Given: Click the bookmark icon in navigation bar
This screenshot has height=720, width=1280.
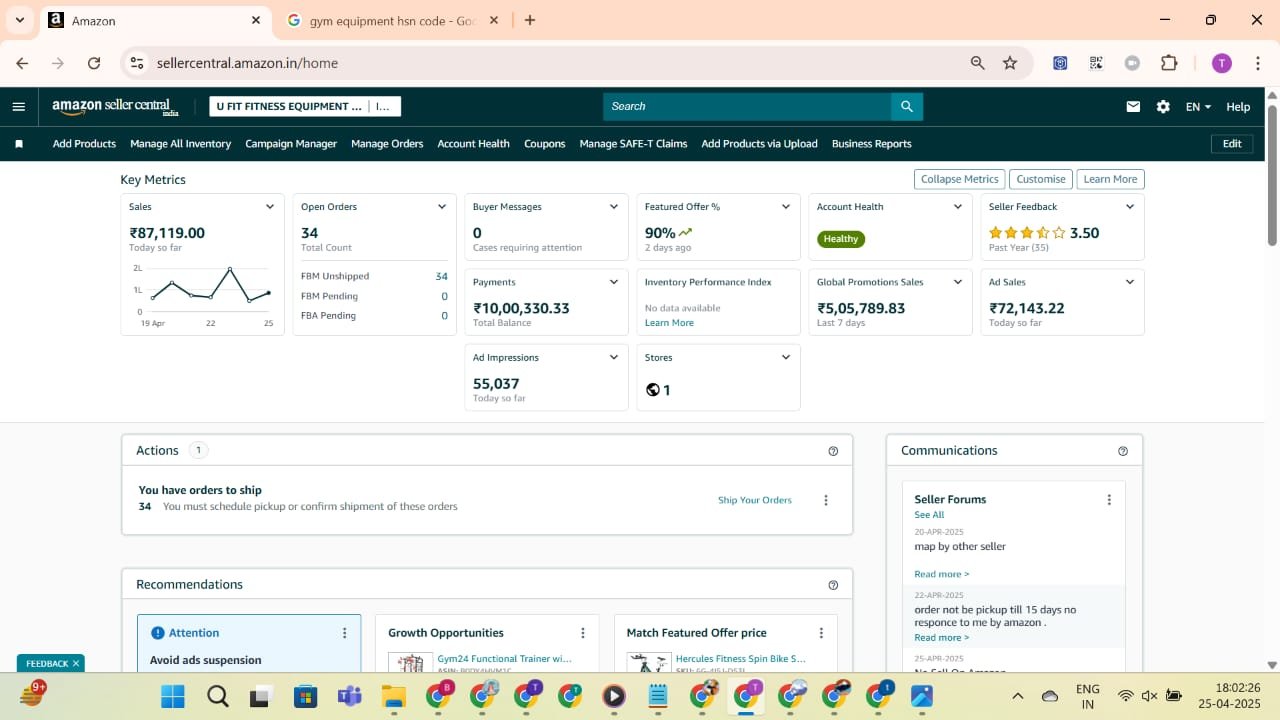Looking at the screenshot, I should [x=19, y=144].
